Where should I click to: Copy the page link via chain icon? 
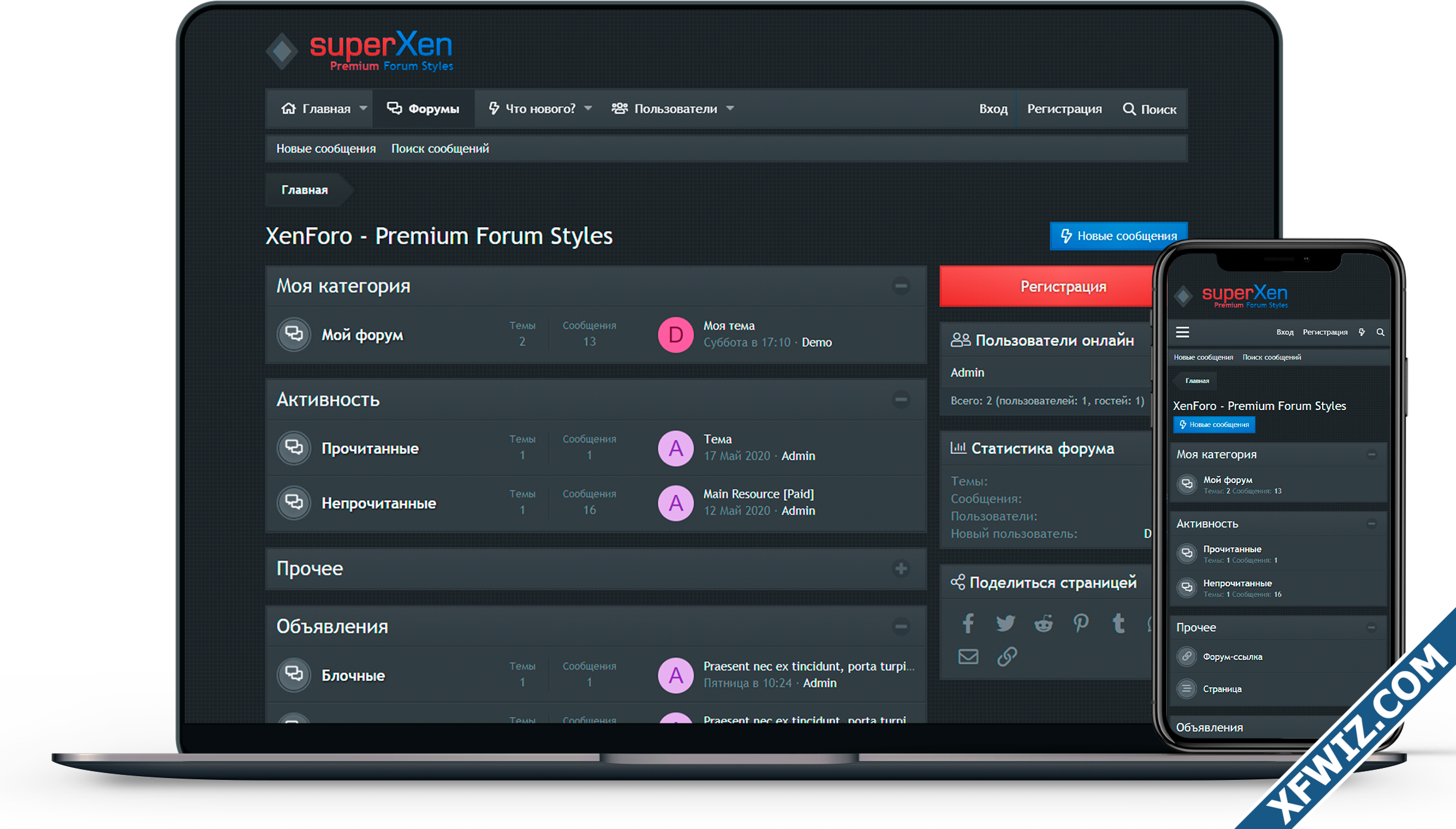(1007, 657)
